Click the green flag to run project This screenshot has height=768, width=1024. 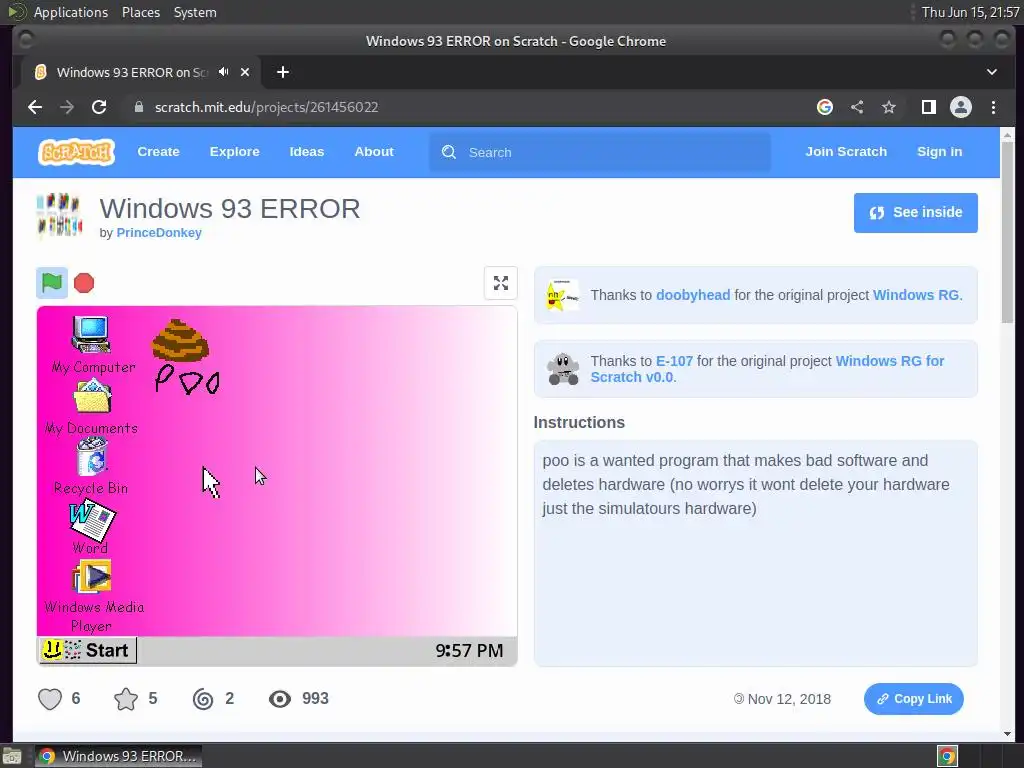[52, 283]
